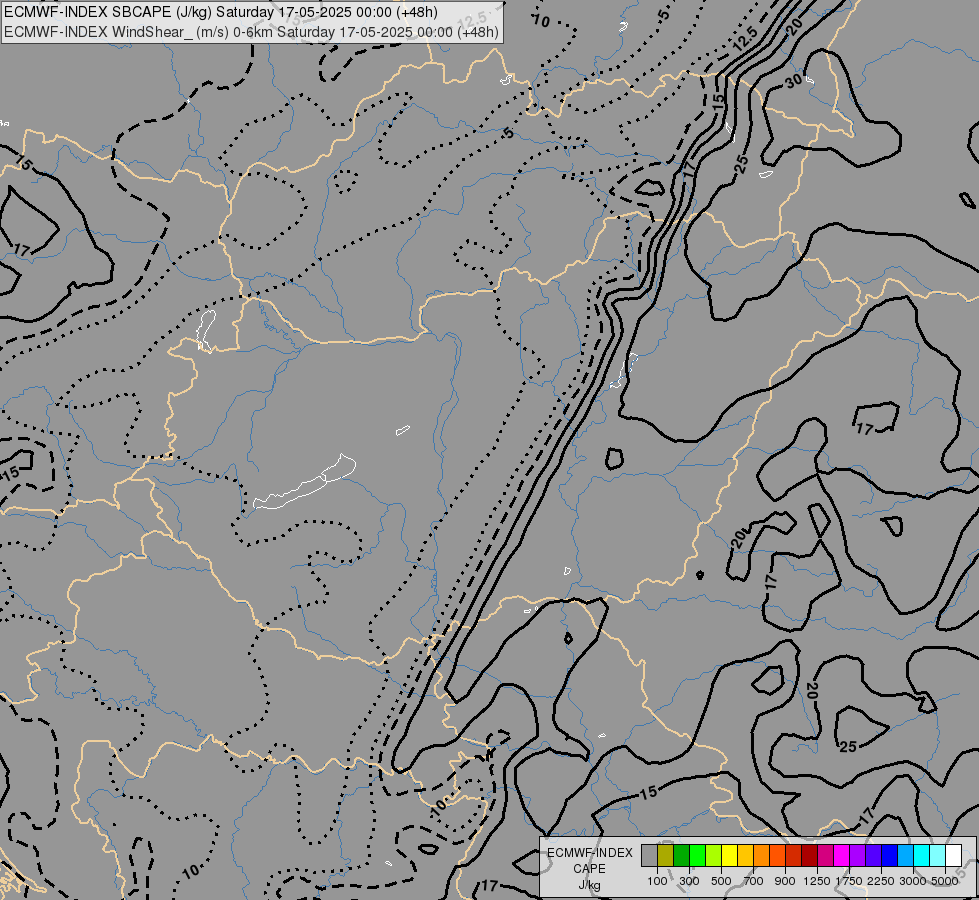Pick the sky blue swatch left of 3000 tick
The height and width of the screenshot is (900, 979).
(x=905, y=855)
